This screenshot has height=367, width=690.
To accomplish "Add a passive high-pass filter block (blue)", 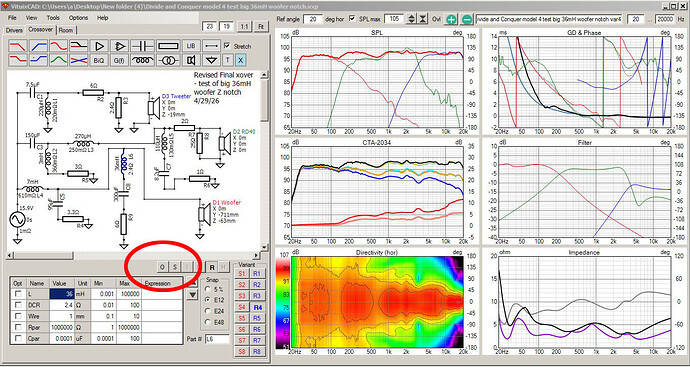I will tap(39, 46).
